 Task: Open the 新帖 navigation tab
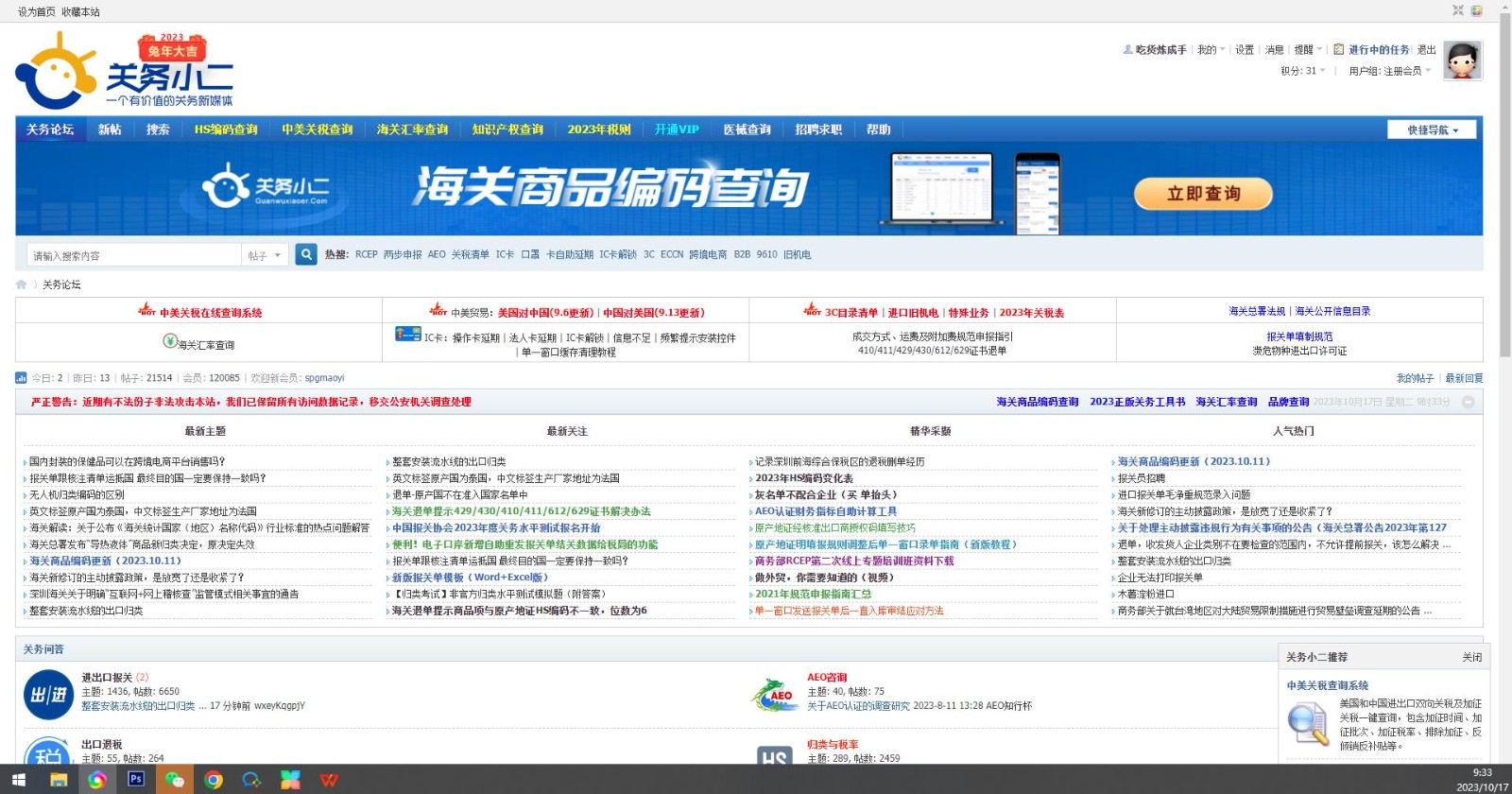pyautogui.click(x=110, y=129)
